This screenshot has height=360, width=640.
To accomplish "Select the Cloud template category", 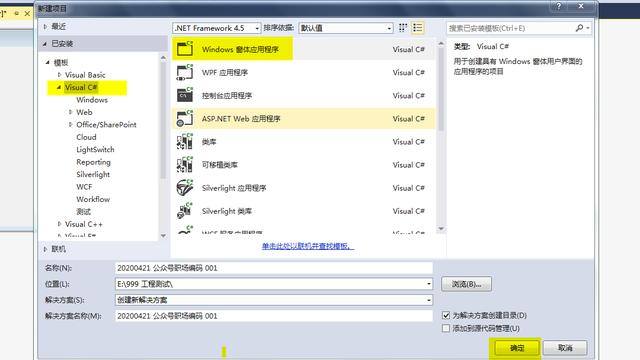I will [86, 137].
